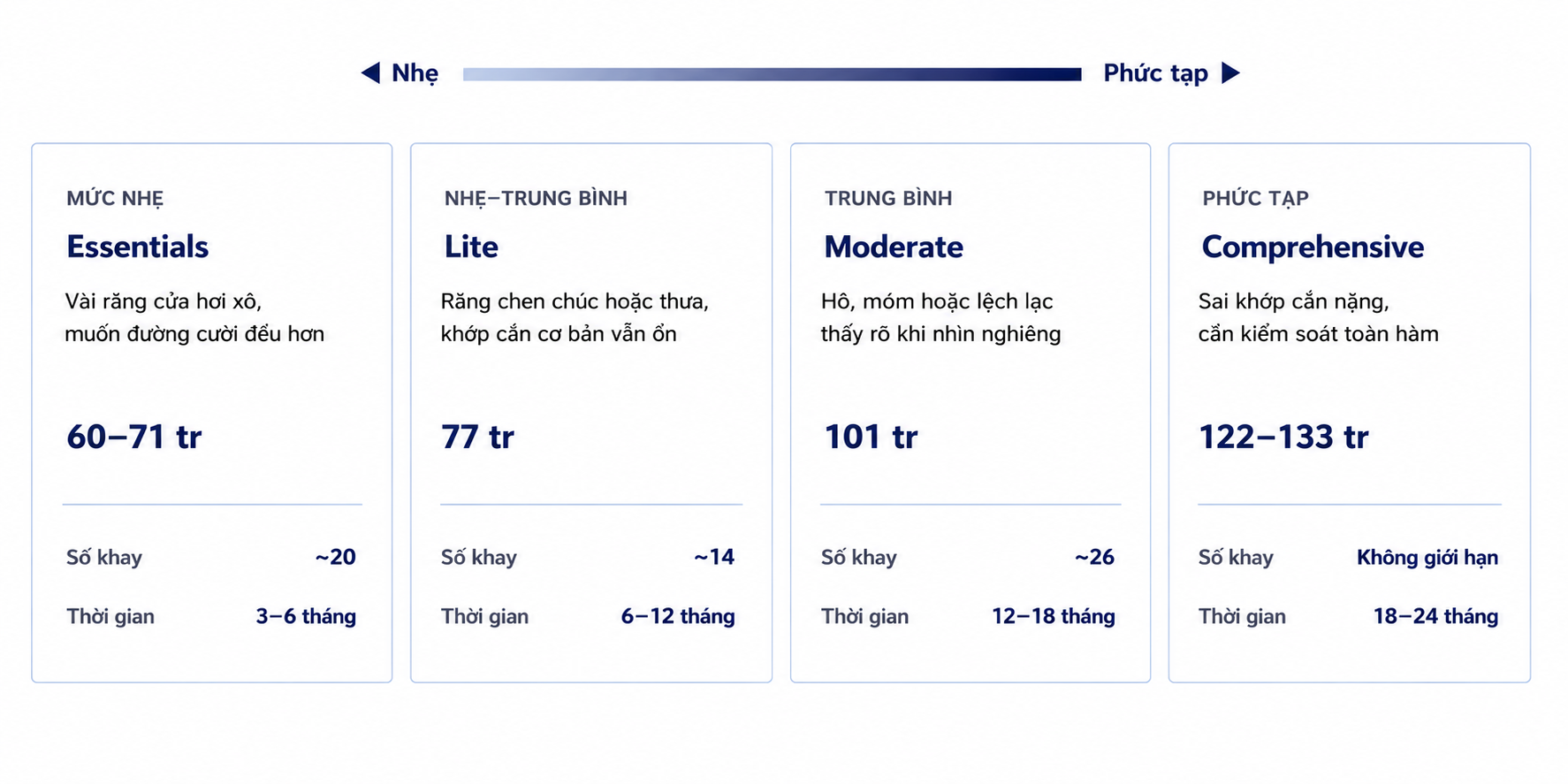Screen dimensions: 1568x784
Task: Select the Lite plan title
Action: [471, 247]
